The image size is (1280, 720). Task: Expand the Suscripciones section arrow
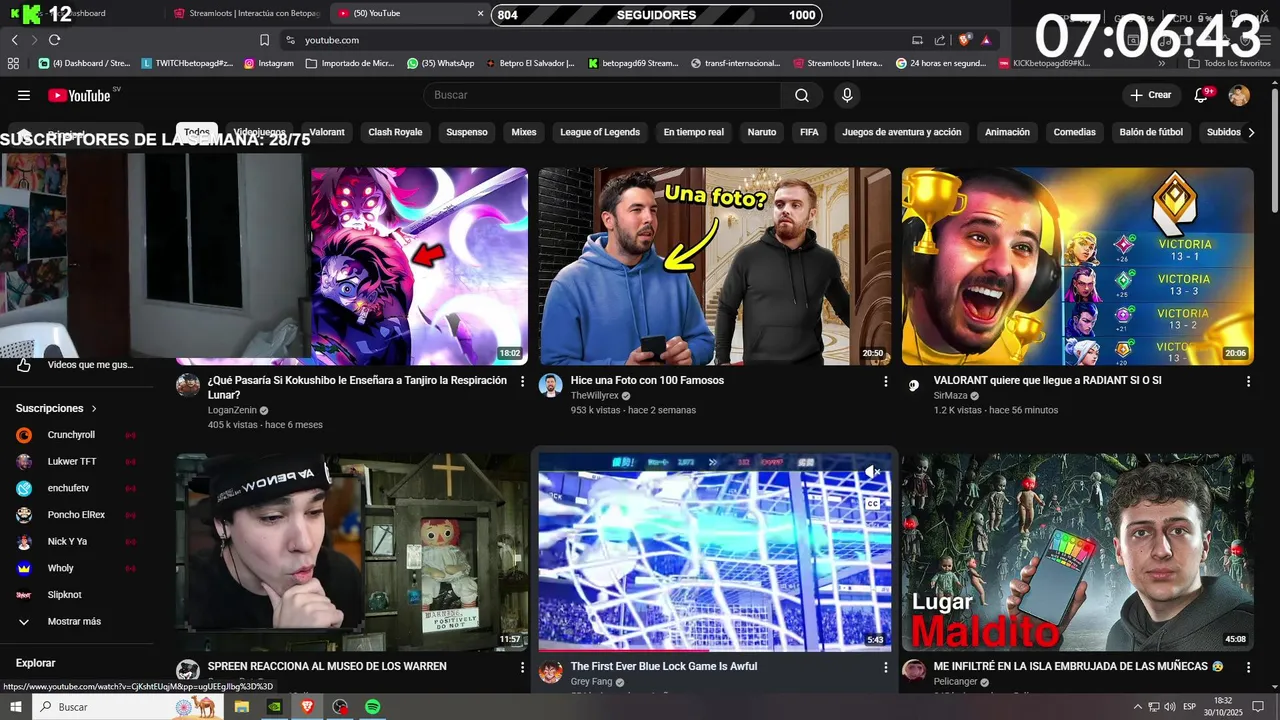coord(94,409)
